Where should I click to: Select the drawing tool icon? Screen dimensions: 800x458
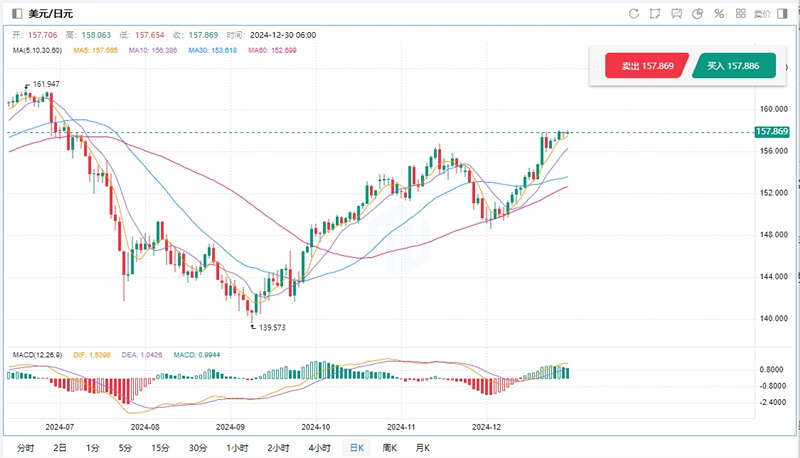655,14
